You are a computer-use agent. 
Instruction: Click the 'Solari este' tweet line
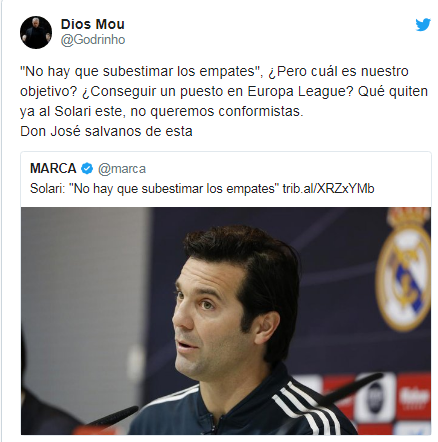point(162,111)
